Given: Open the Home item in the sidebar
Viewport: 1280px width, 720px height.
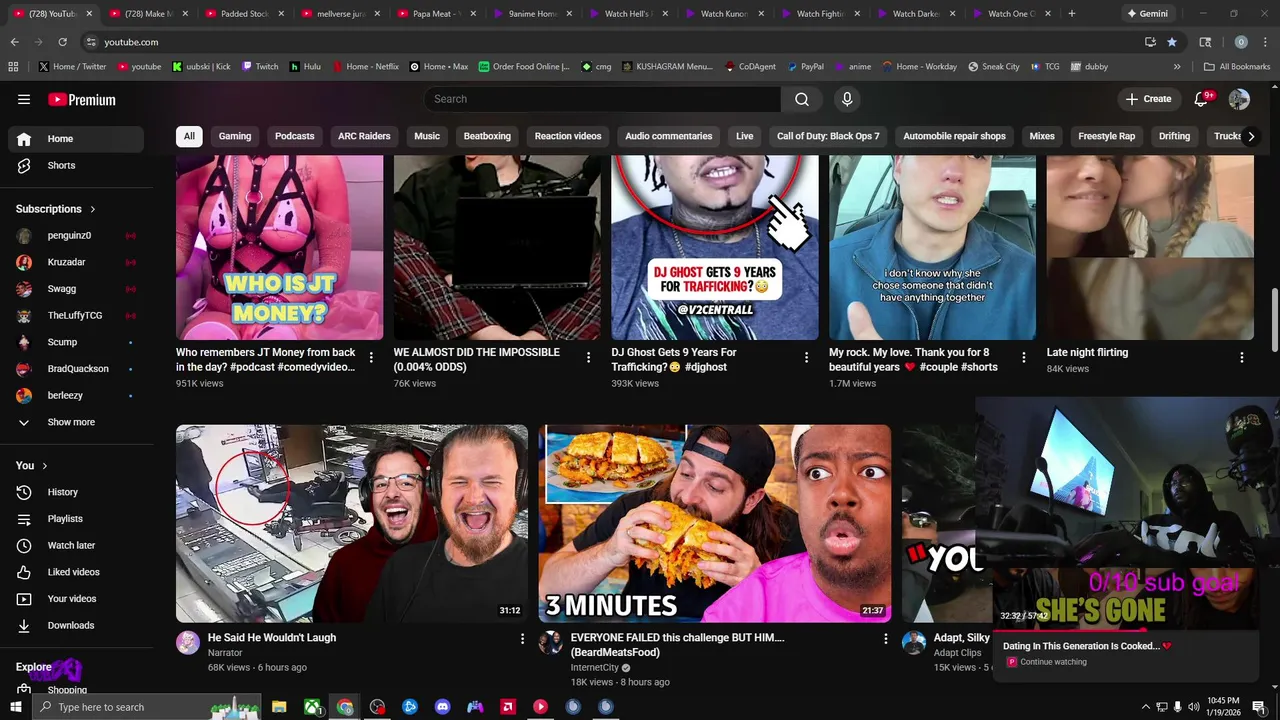Looking at the screenshot, I should tap(76, 139).
